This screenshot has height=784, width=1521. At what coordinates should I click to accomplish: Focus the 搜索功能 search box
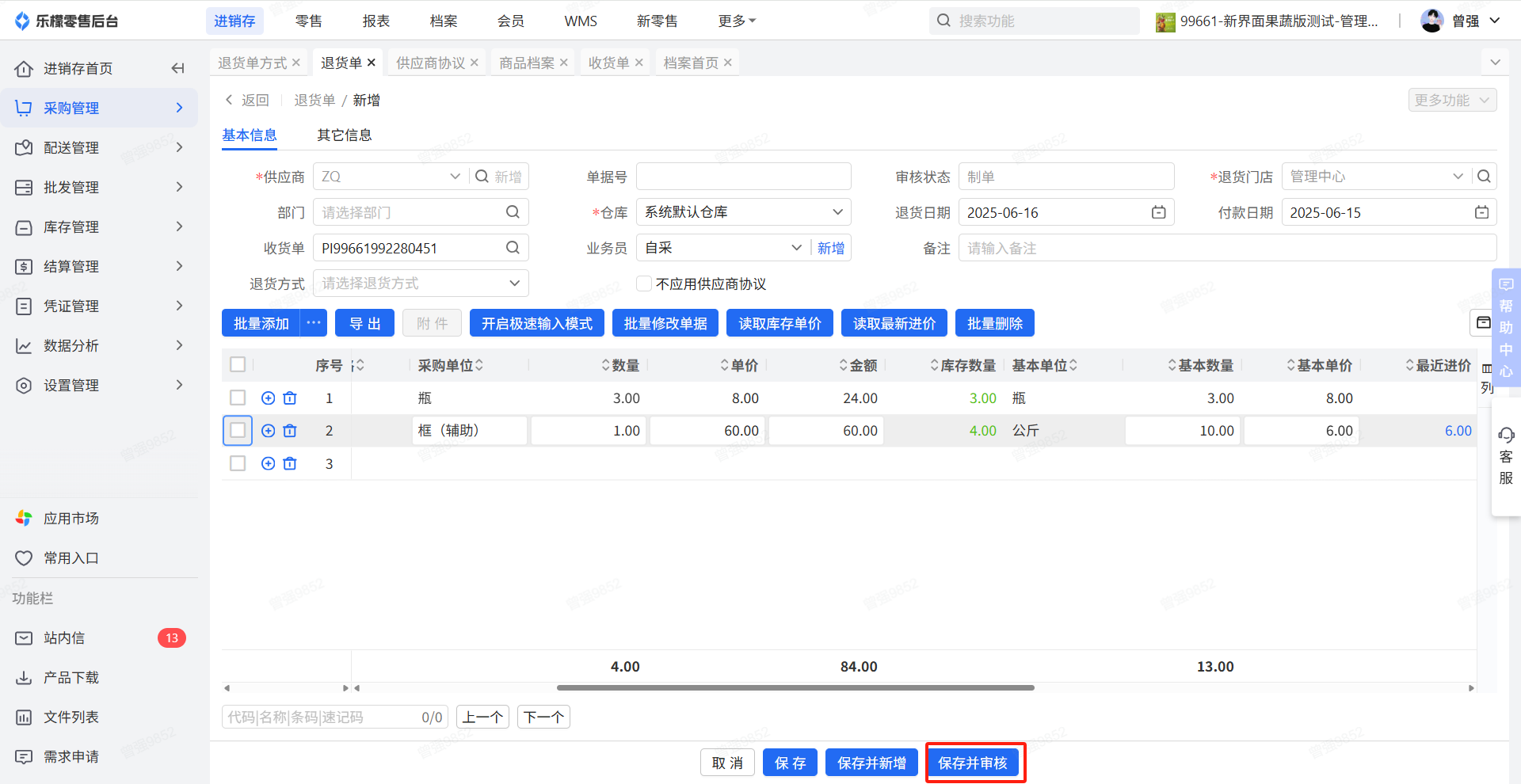(1034, 21)
